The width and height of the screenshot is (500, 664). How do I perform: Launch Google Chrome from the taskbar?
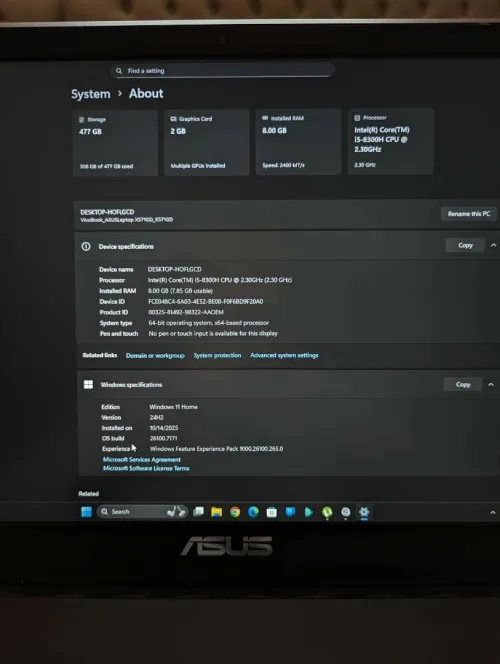click(x=235, y=512)
